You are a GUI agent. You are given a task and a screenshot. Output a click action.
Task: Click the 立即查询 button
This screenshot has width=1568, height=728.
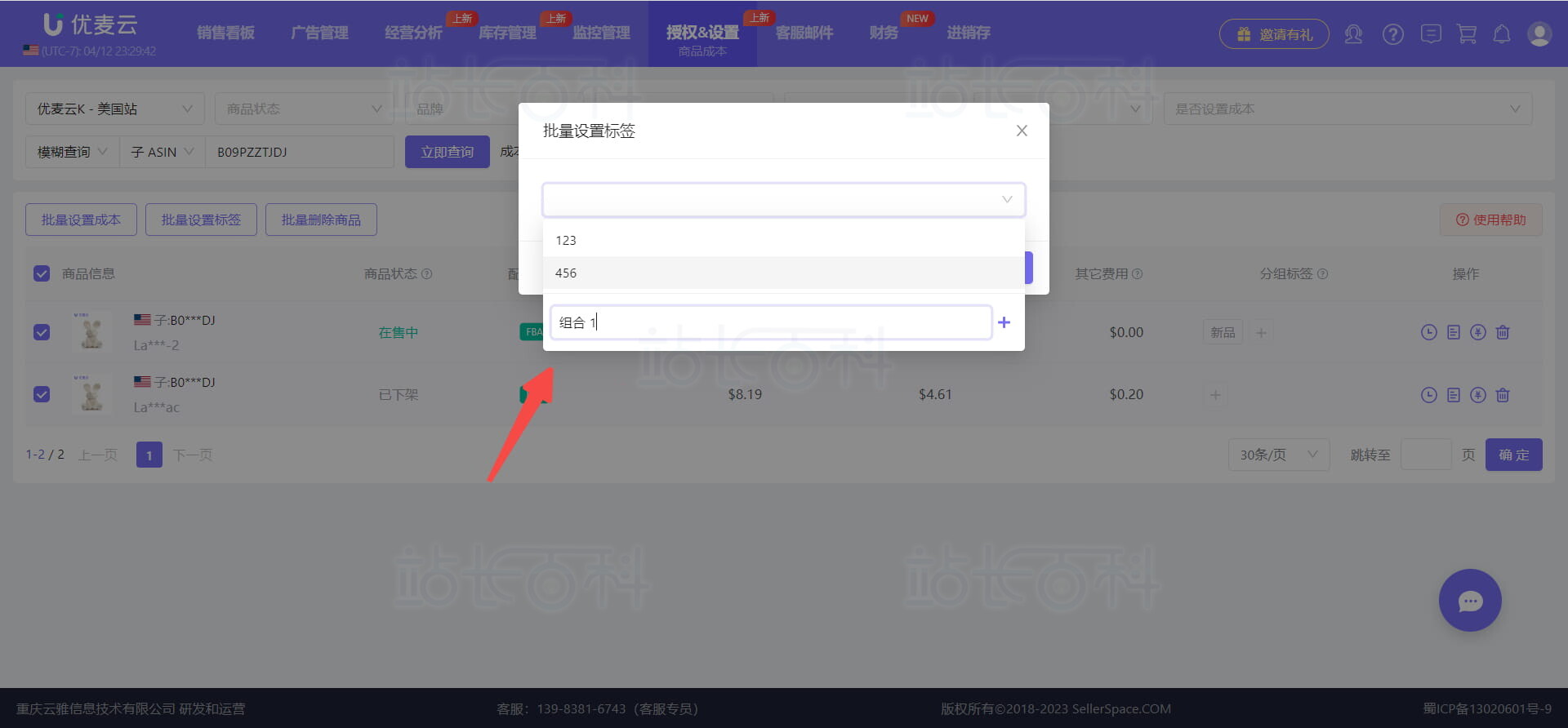pyautogui.click(x=448, y=152)
